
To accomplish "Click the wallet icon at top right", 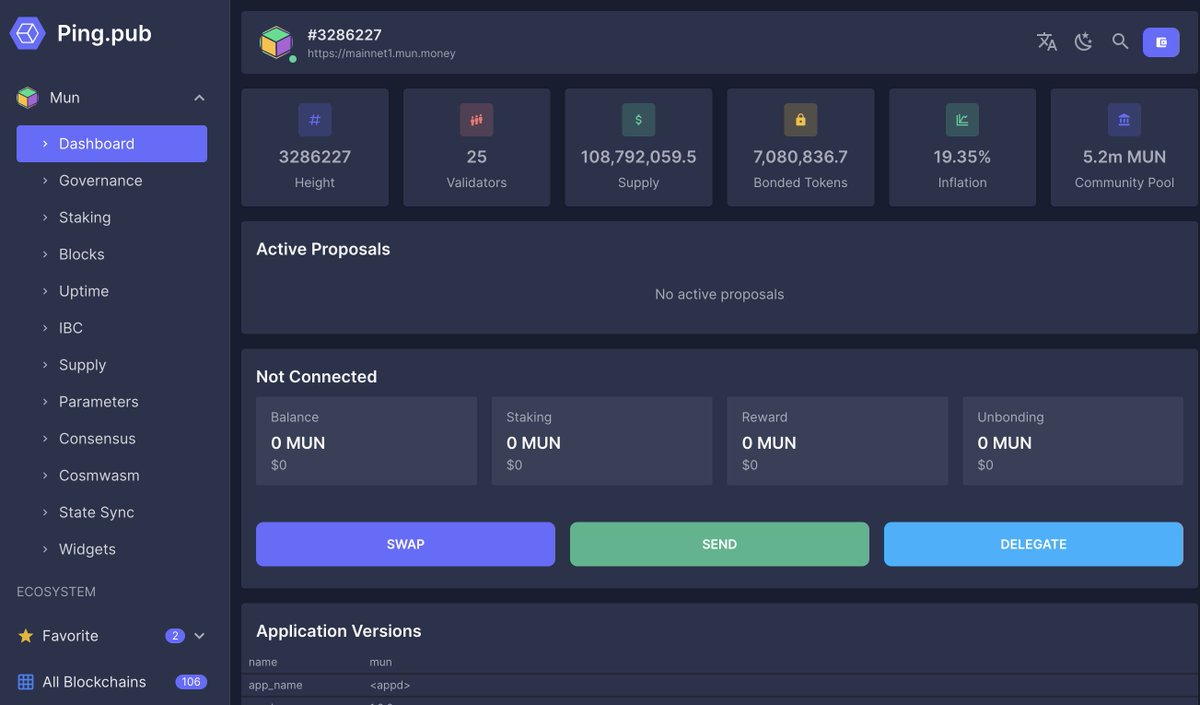I will [1161, 42].
